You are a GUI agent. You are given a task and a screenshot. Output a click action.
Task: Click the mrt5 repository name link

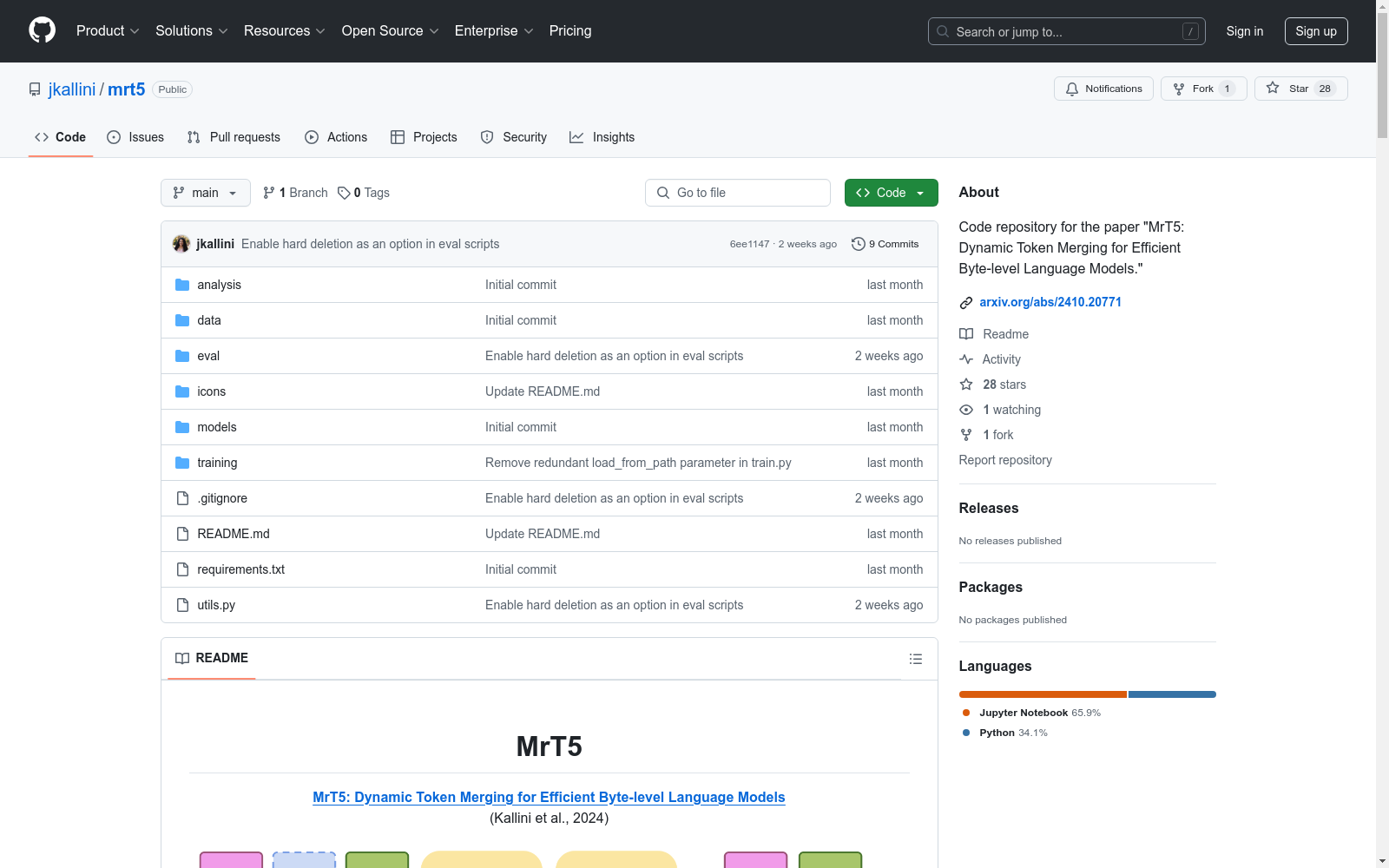127,89
